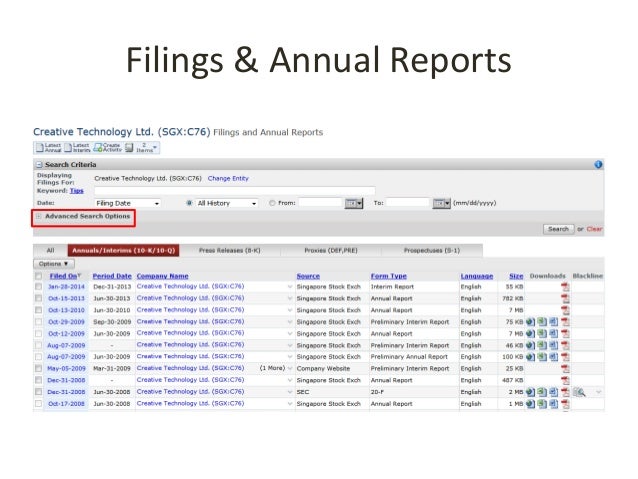Click the Change Entity link
The width and height of the screenshot is (638, 479).
coord(228,179)
